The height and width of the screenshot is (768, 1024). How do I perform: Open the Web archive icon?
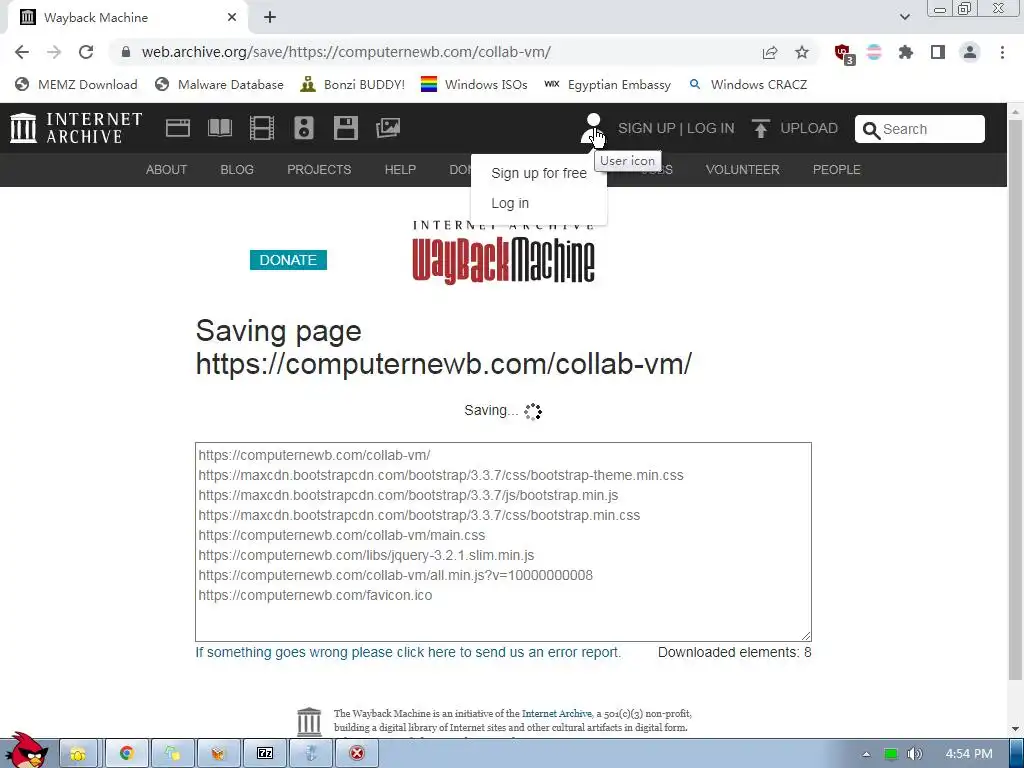[x=178, y=128]
